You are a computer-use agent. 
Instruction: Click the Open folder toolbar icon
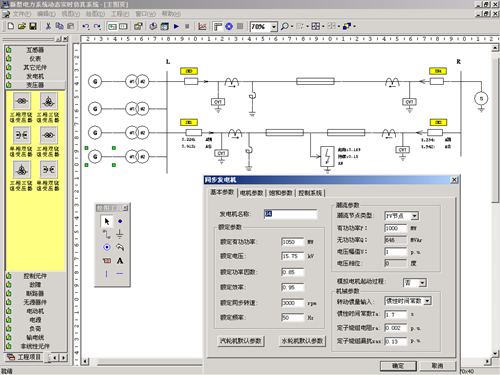pos(22,26)
